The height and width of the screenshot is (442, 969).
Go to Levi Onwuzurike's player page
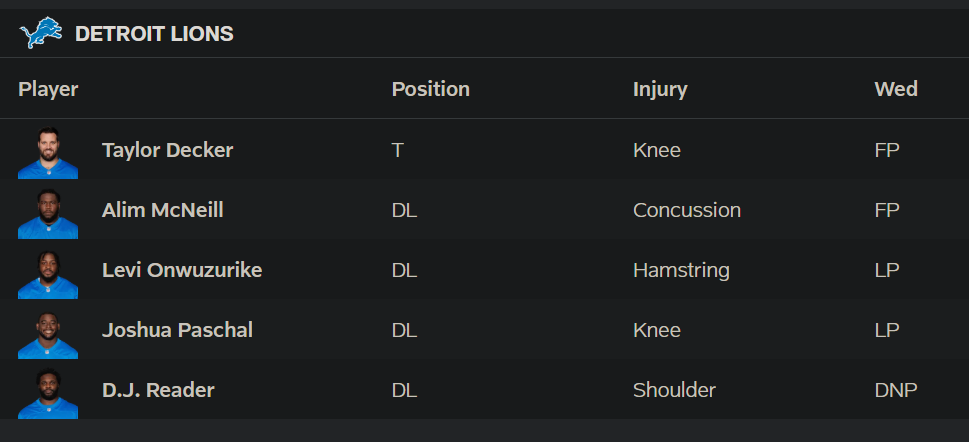(x=182, y=270)
